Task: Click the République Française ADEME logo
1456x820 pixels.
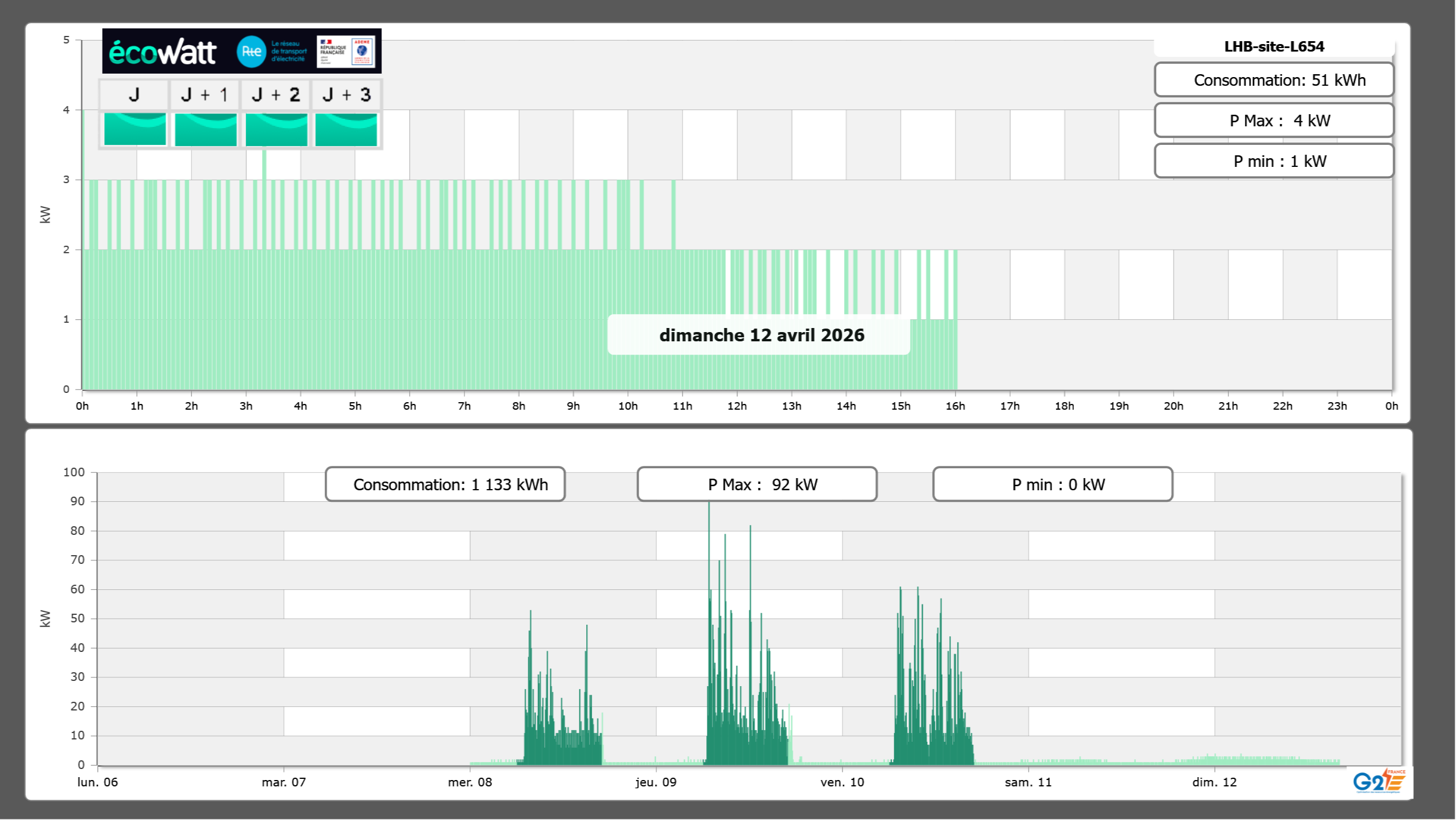Action: point(346,52)
